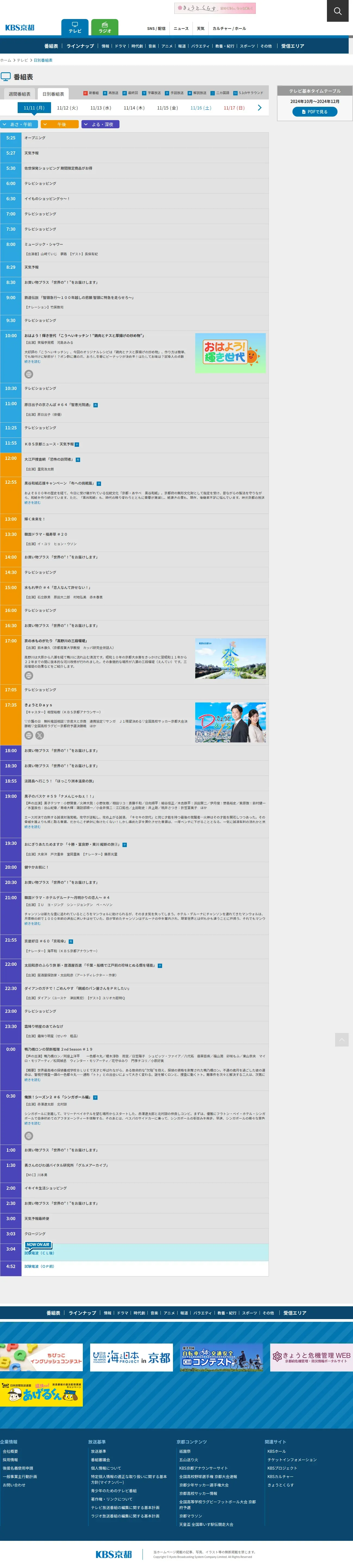Select the テレビ tab with monitor icon
This screenshot has width=353, height=1568.
[75, 27]
